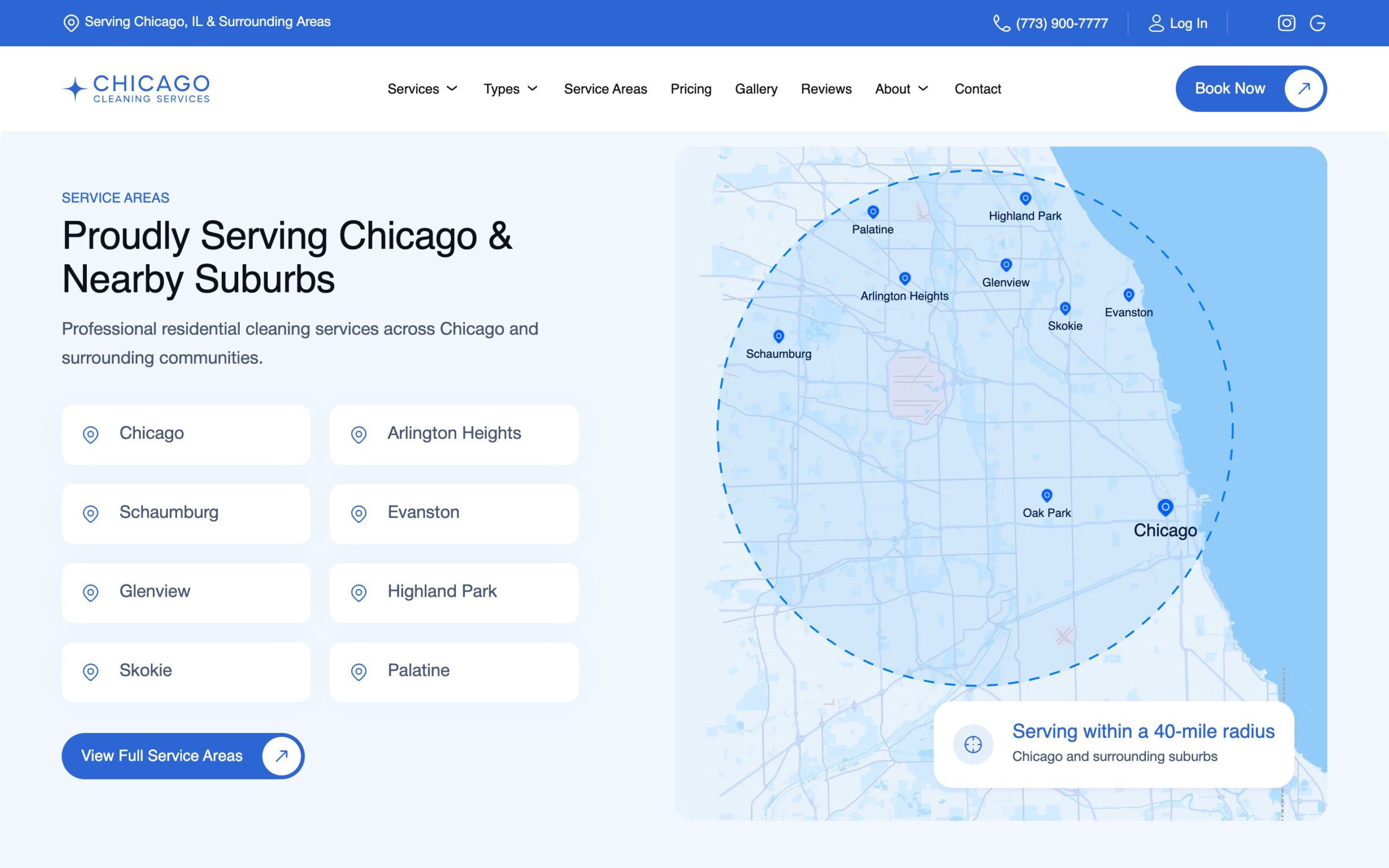Click the Glenview map pin on the map
Screen dimensions: 1389x868
pos(1006,265)
